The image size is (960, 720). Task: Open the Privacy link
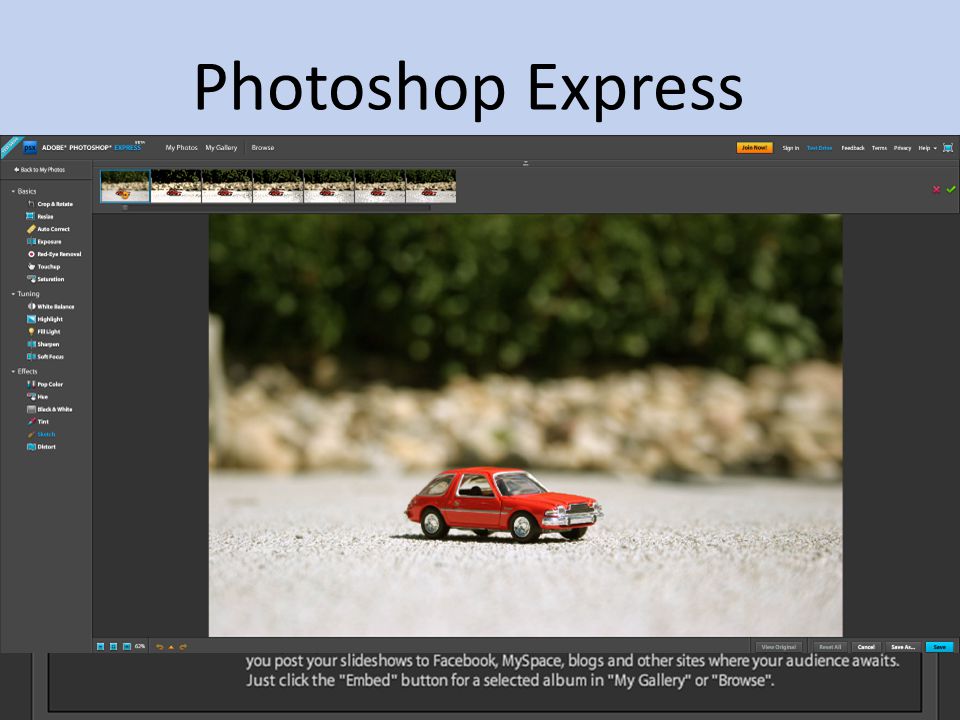902,148
